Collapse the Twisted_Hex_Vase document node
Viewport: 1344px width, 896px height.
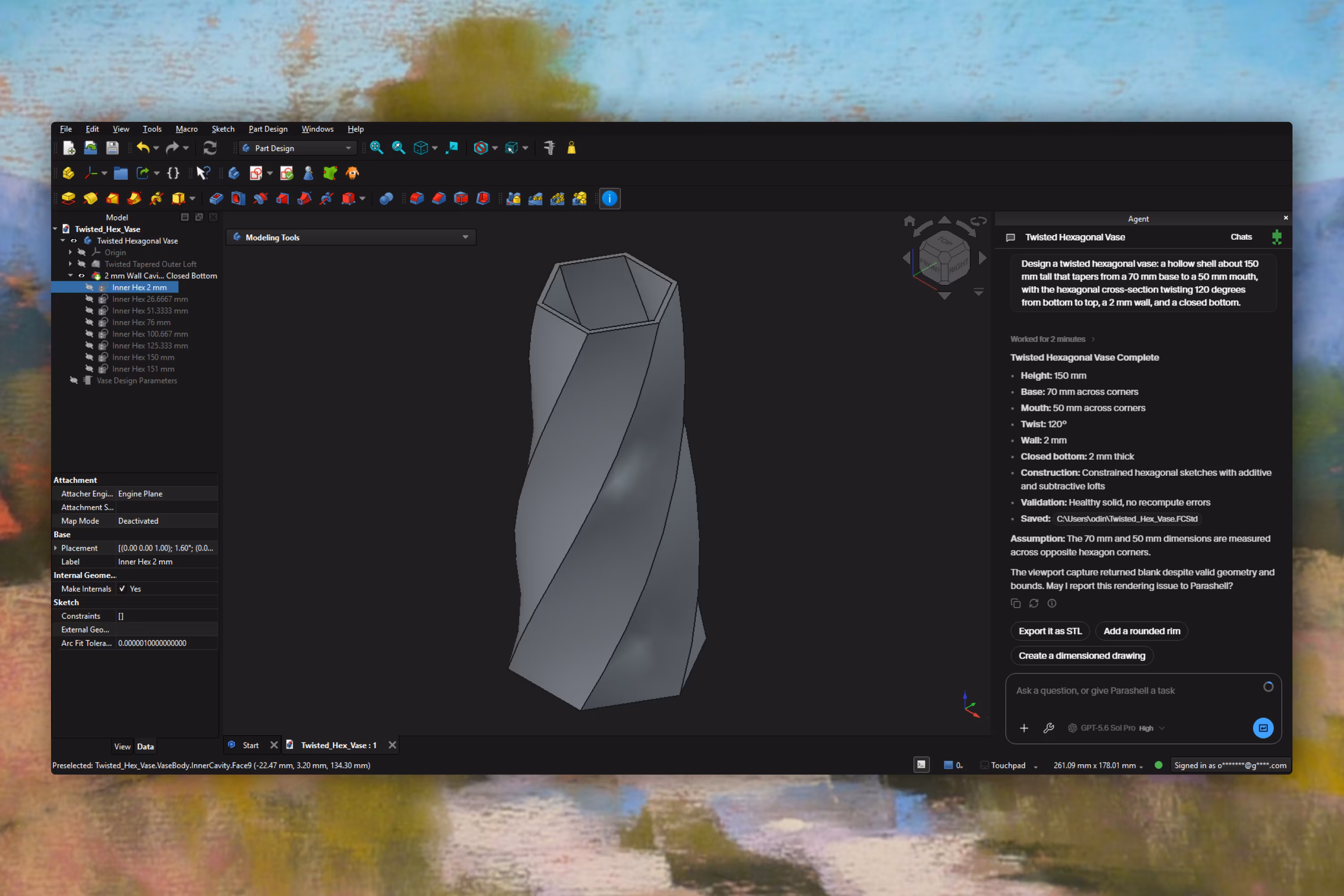(x=56, y=228)
